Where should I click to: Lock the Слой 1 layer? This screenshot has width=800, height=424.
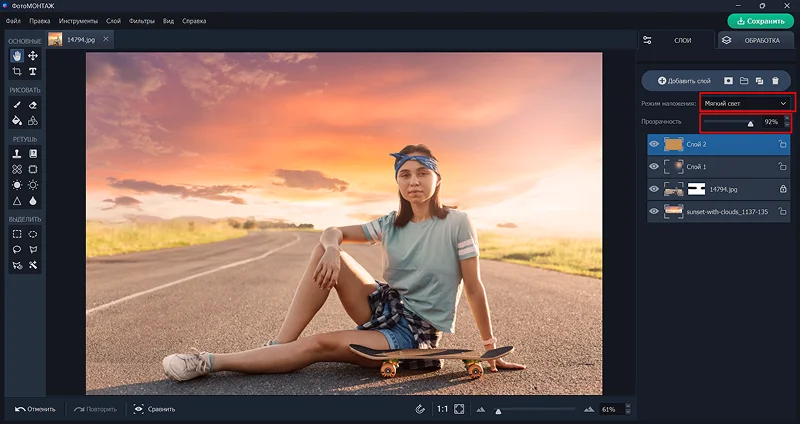click(x=783, y=167)
